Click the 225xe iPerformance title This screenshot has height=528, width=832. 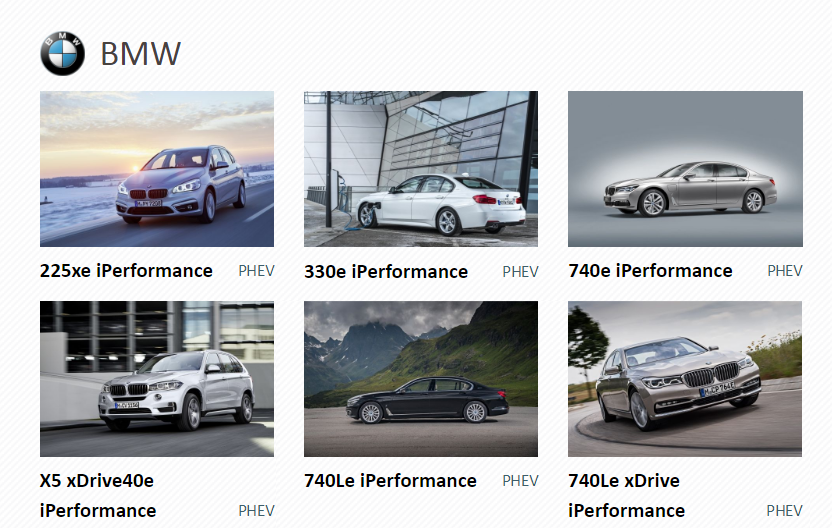126,271
